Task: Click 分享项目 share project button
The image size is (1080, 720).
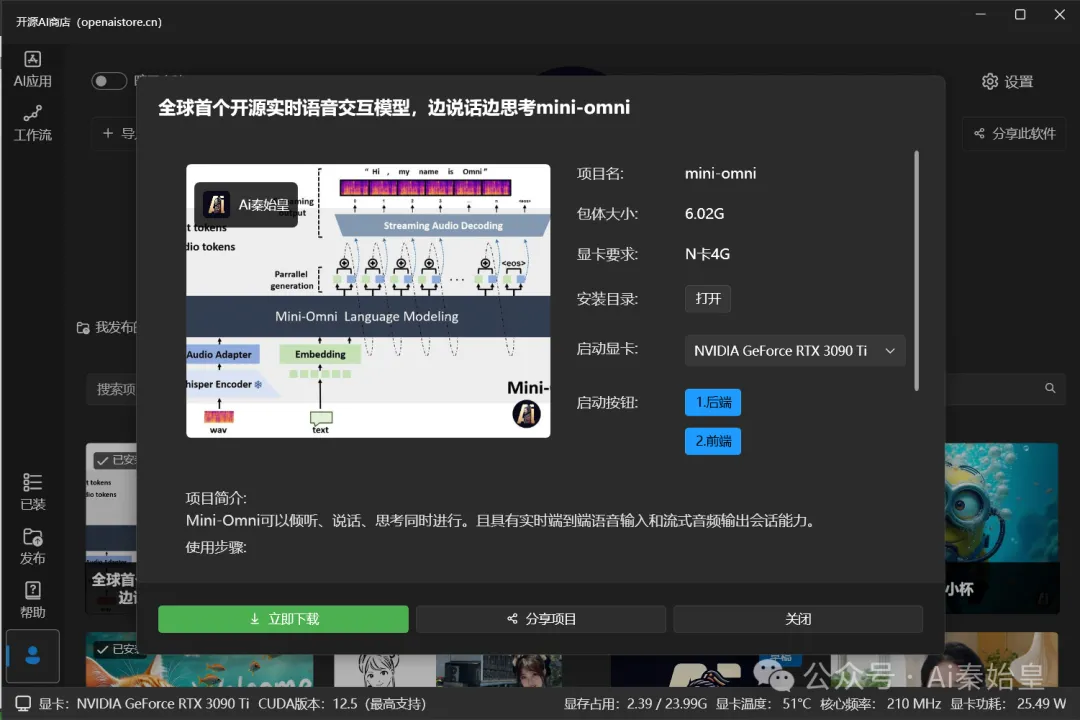Action: click(x=541, y=619)
